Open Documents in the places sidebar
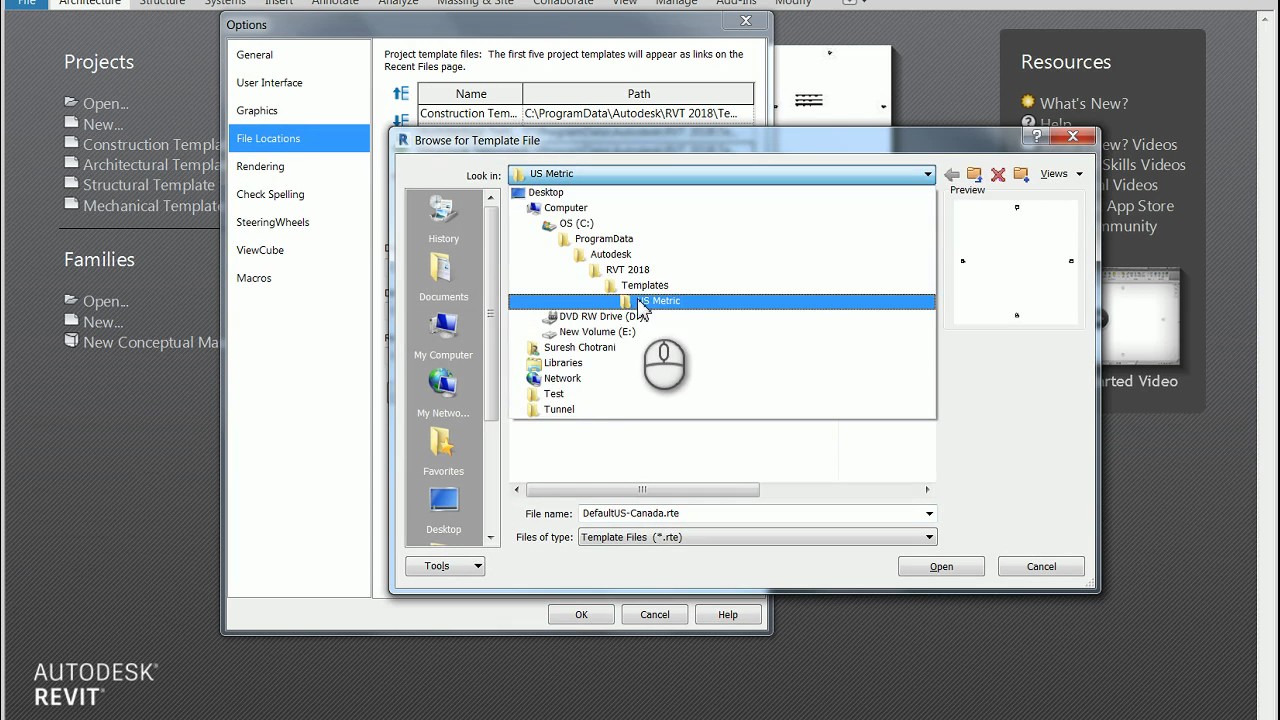Screen dimensions: 1280x720 click(443, 278)
